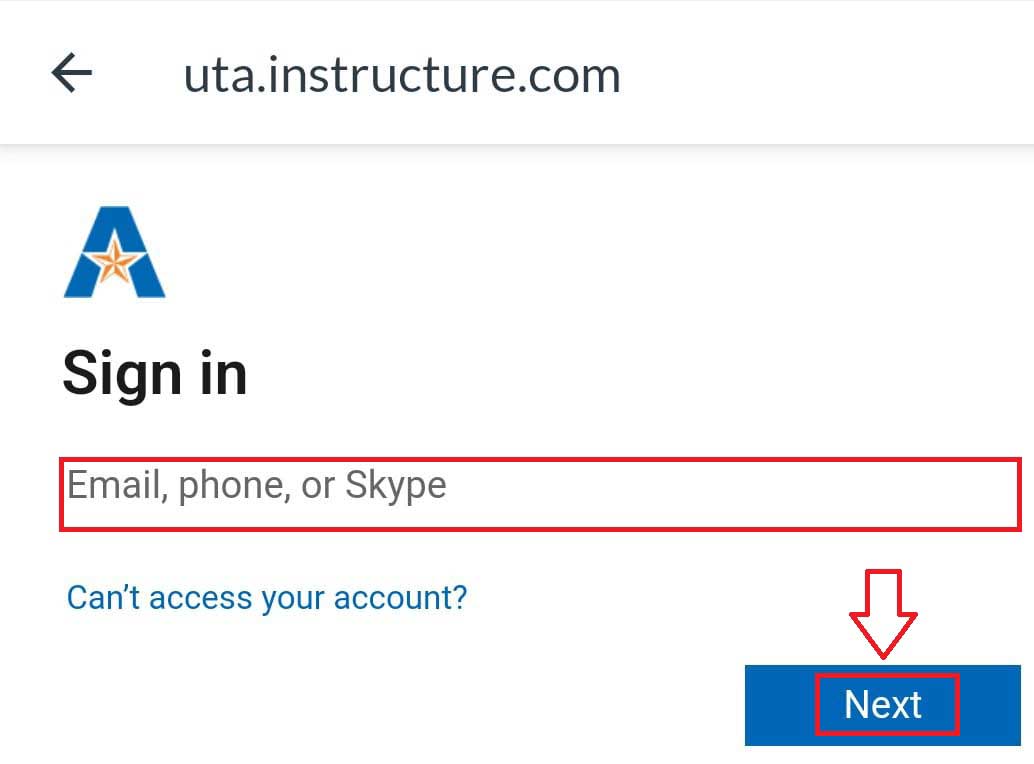The image size is (1034, 764).
Task: Tap the bold "Sign in" title text
Action: 155,374
